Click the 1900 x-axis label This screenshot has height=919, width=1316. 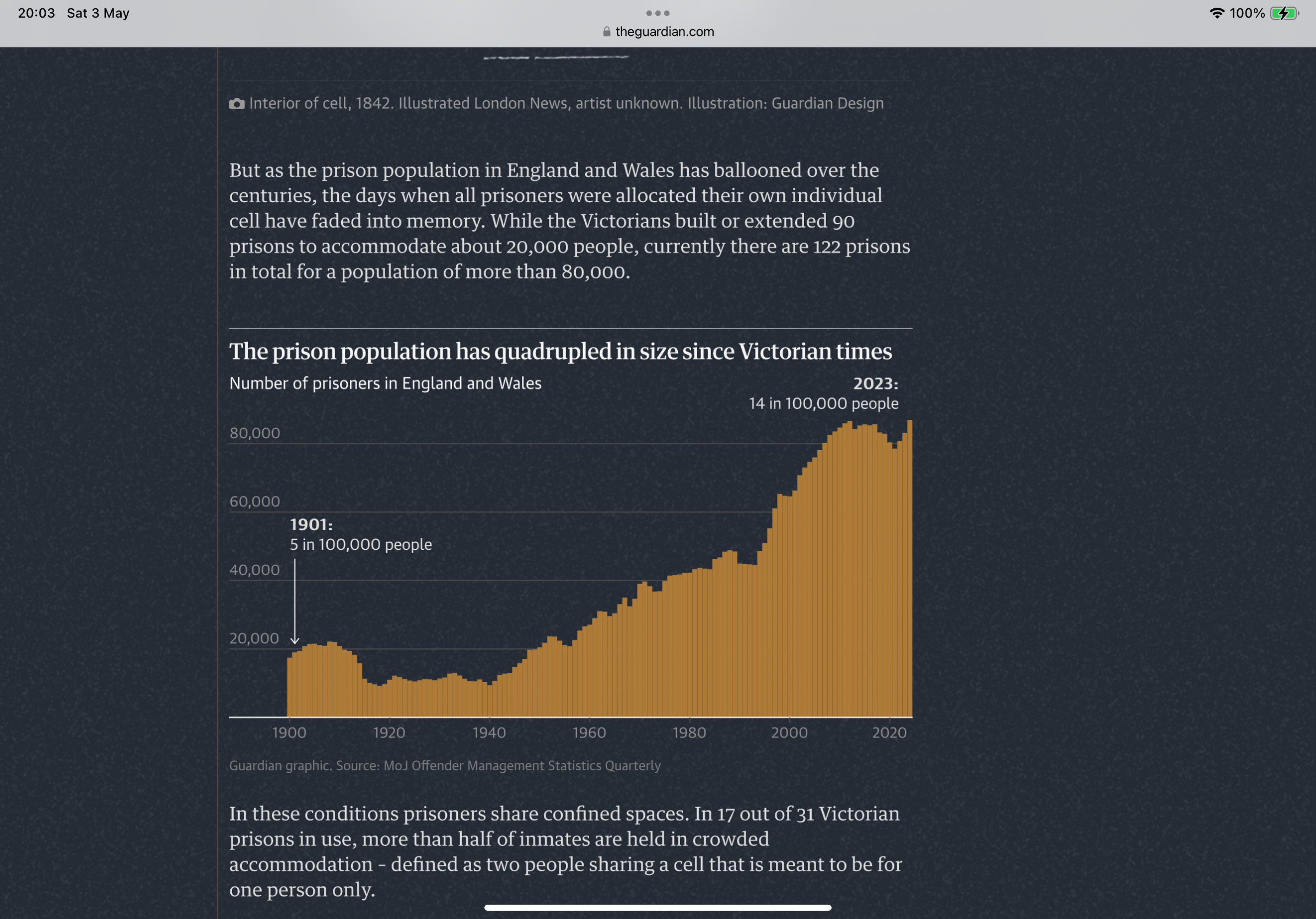(289, 732)
